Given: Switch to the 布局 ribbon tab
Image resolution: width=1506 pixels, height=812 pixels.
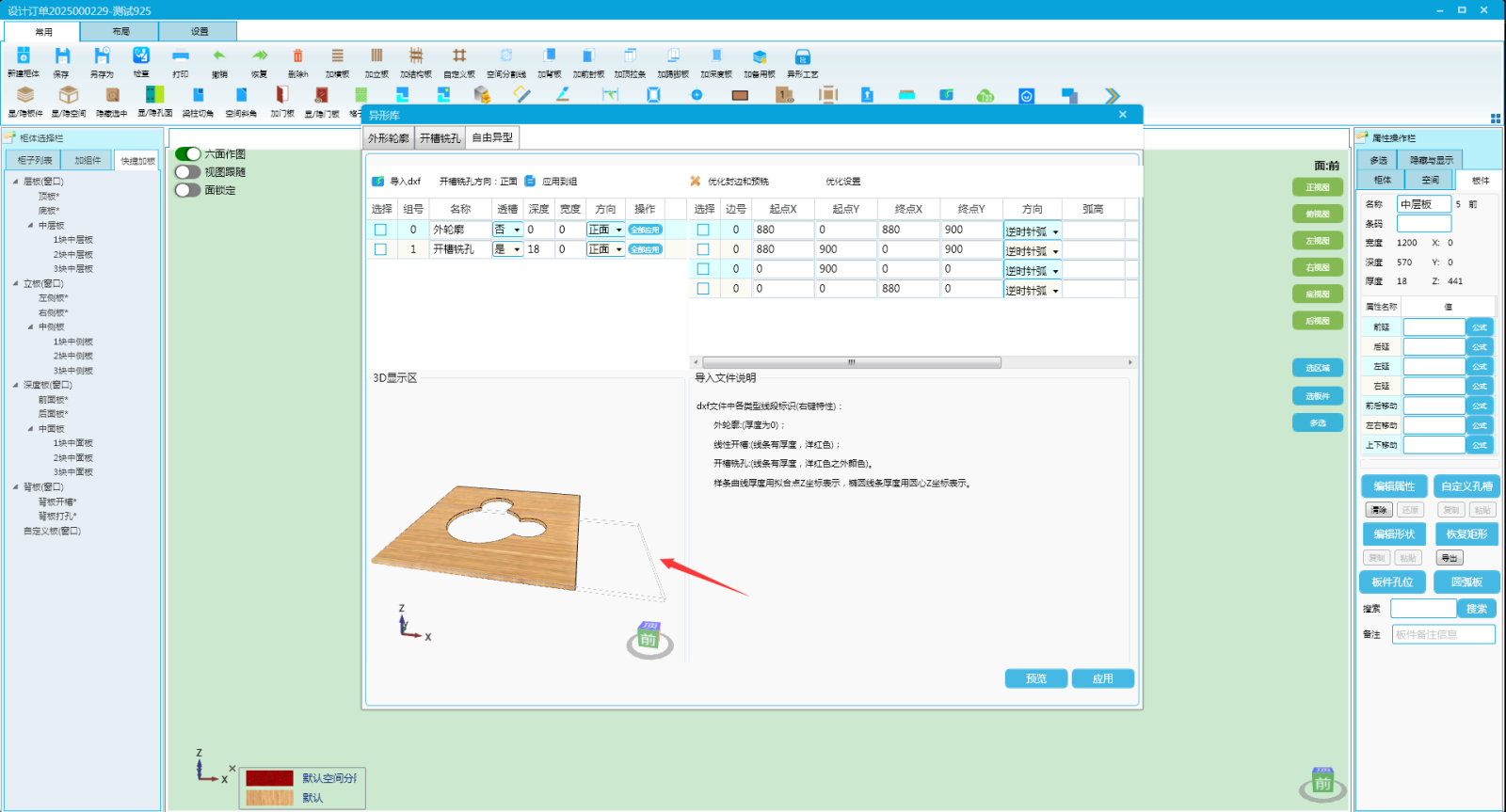Looking at the screenshot, I should click(x=120, y=31).
